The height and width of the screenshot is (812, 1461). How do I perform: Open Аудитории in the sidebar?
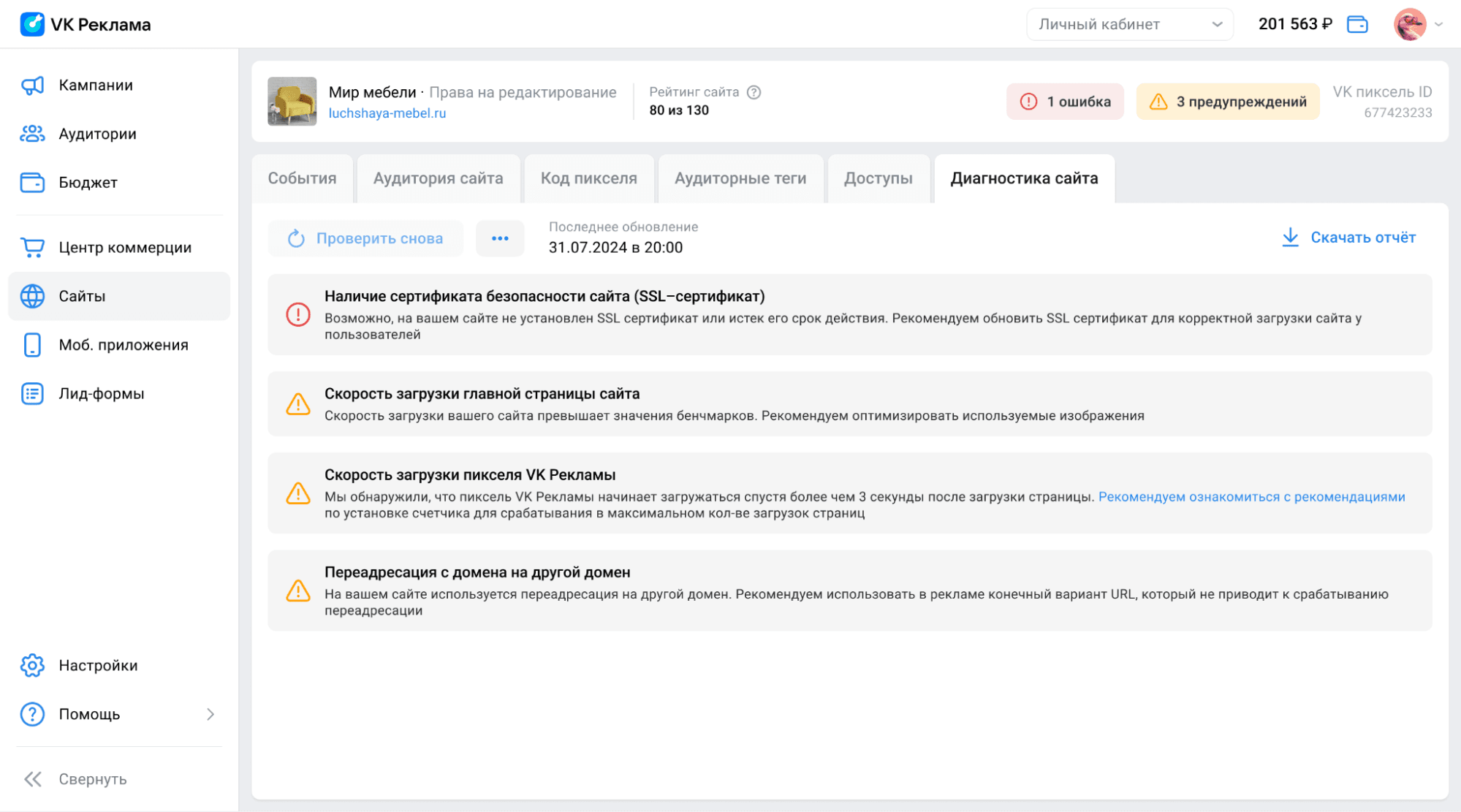[x=119, y=134]
